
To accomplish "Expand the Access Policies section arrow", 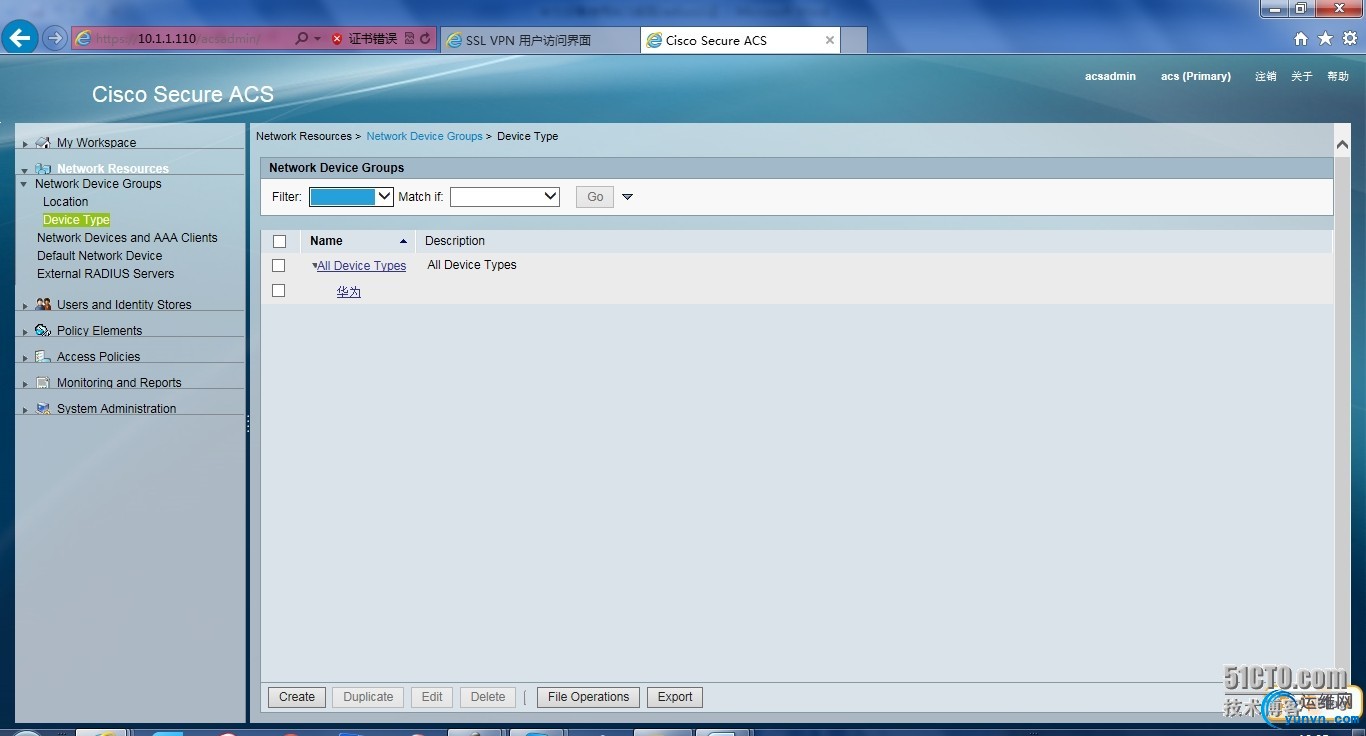I will click(x=25, y=357).
